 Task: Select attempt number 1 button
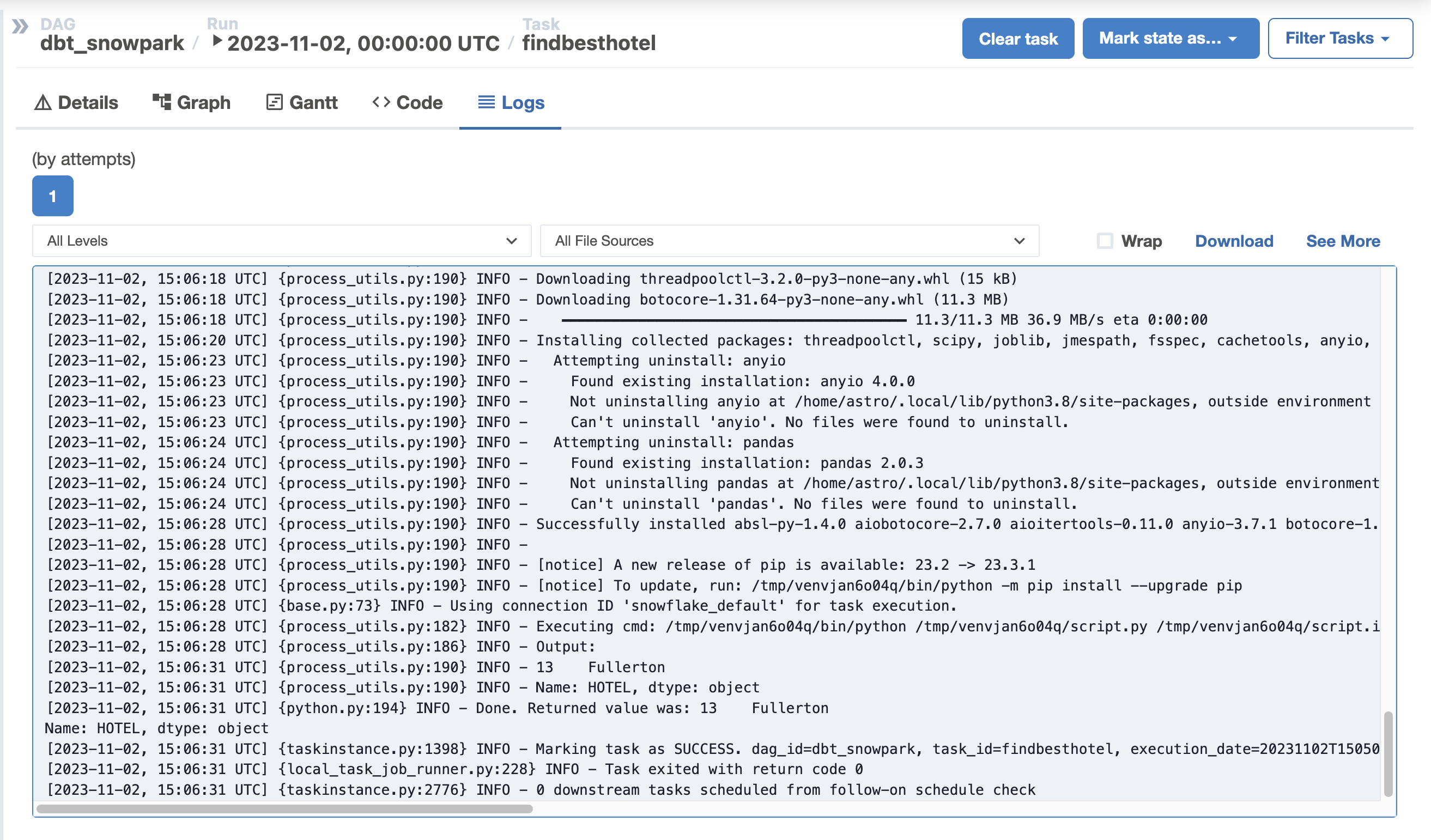coord(52,196)
